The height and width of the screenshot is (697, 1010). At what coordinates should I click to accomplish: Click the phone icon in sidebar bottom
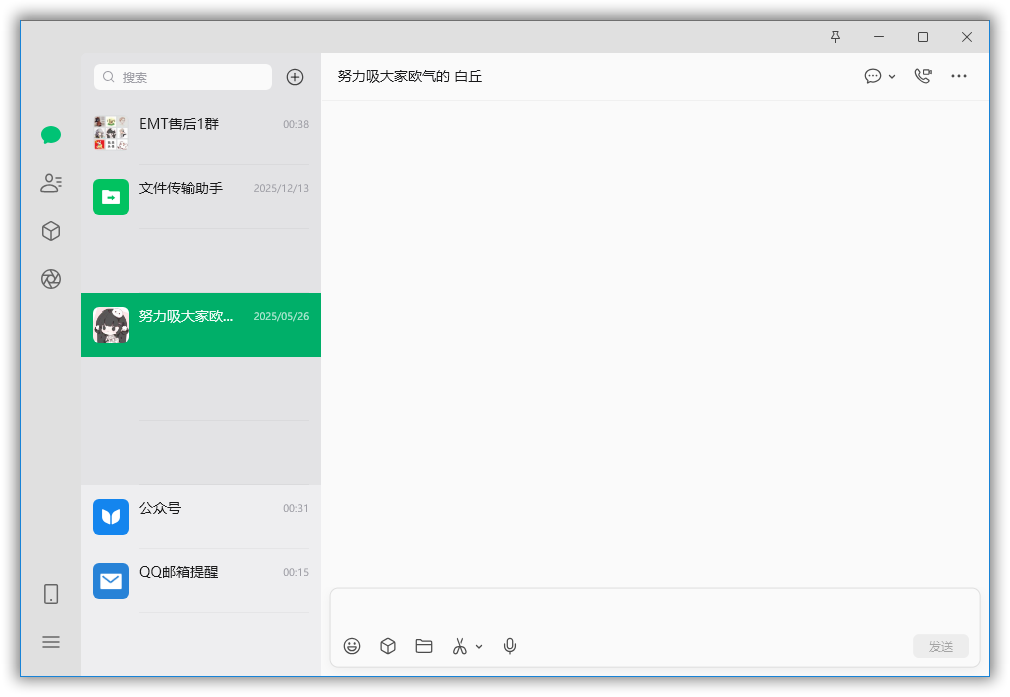pos(51,594)
